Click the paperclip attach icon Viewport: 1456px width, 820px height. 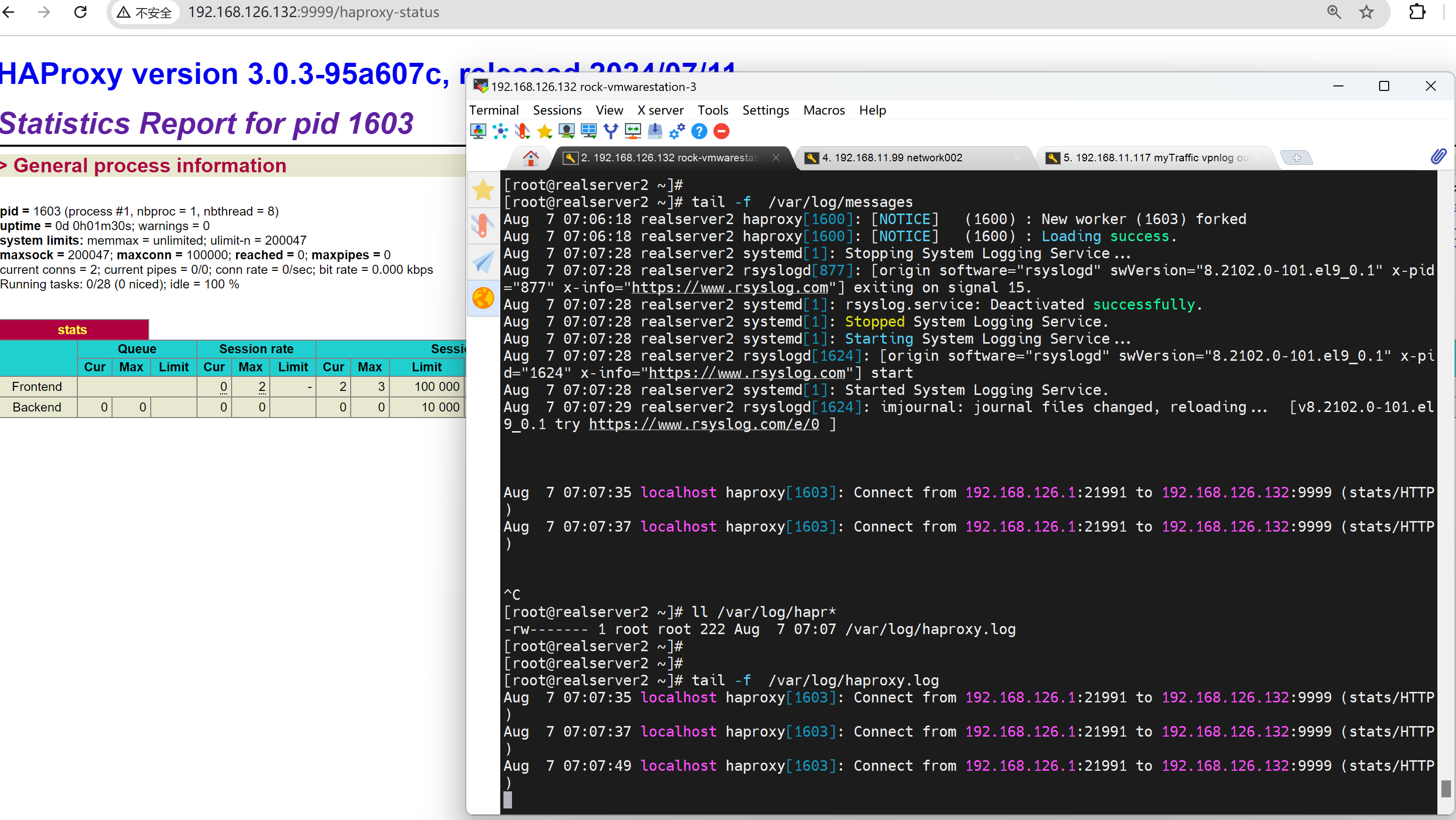click(1438, 157)
